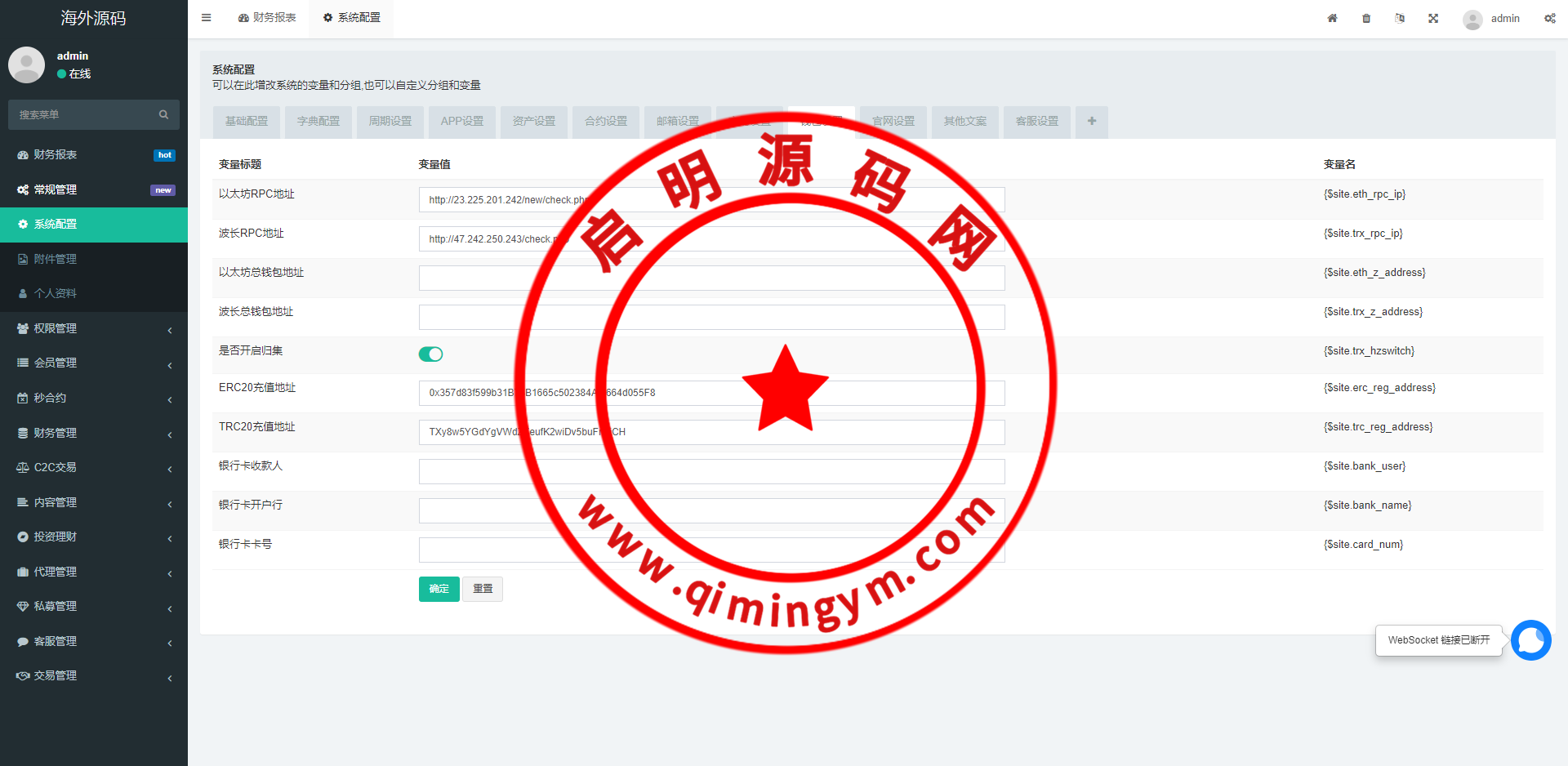Expand the 财务管理 sidebar menu

94,433
